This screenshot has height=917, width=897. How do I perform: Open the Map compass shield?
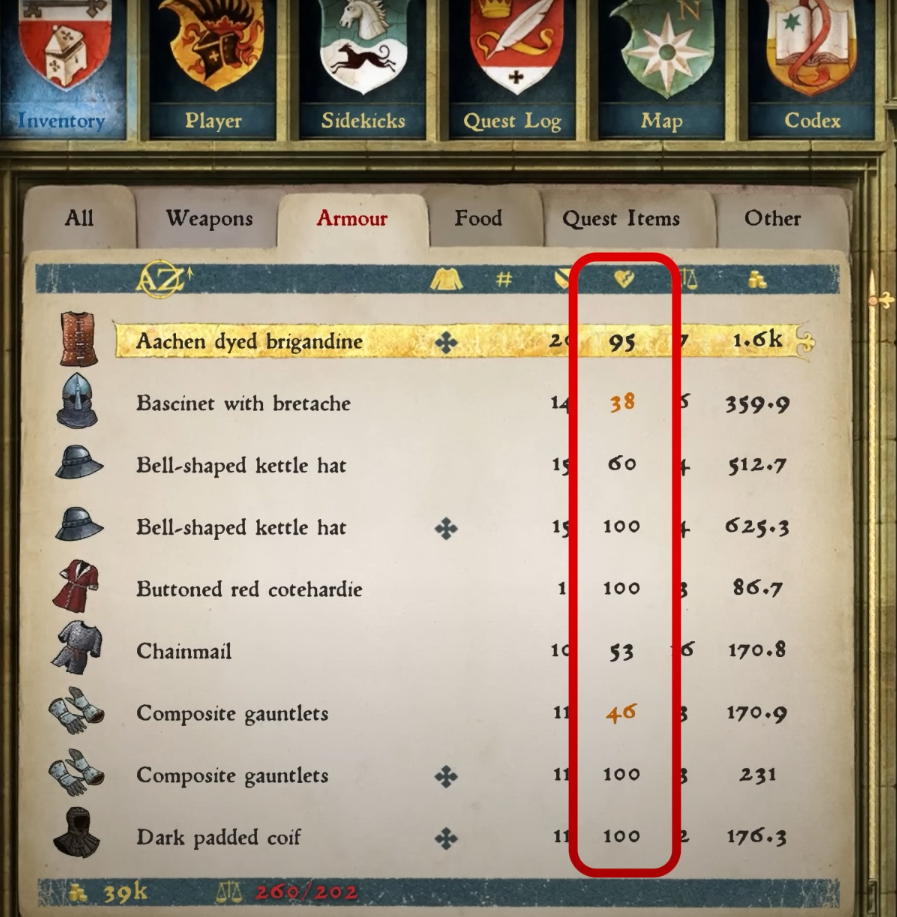pyautogui.click(x=662, y=69)
